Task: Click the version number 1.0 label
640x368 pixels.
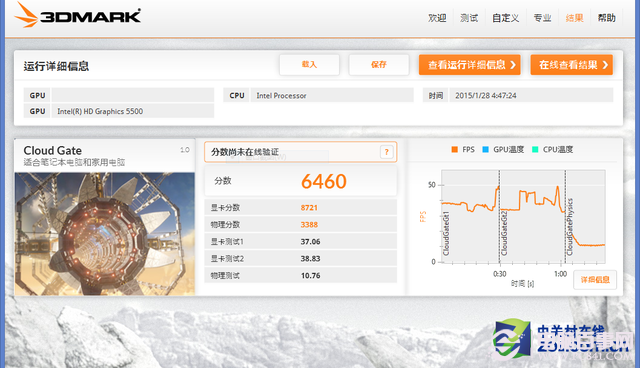Action: pos(185,150)
